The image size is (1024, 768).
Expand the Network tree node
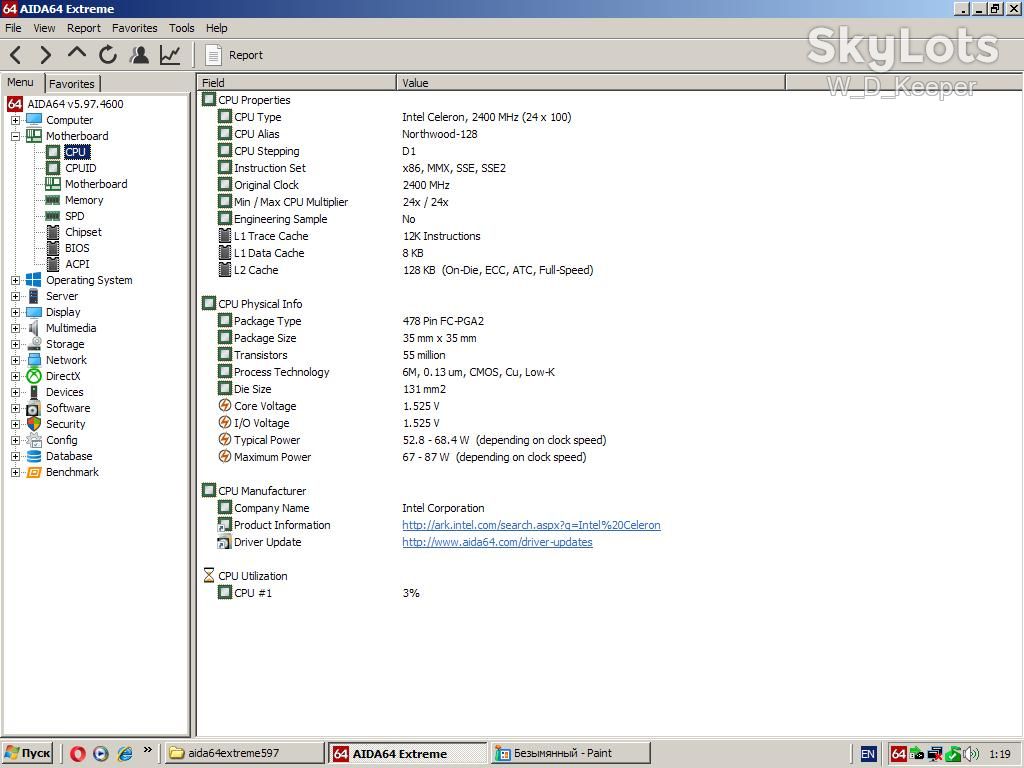click(x=15, y=360)
